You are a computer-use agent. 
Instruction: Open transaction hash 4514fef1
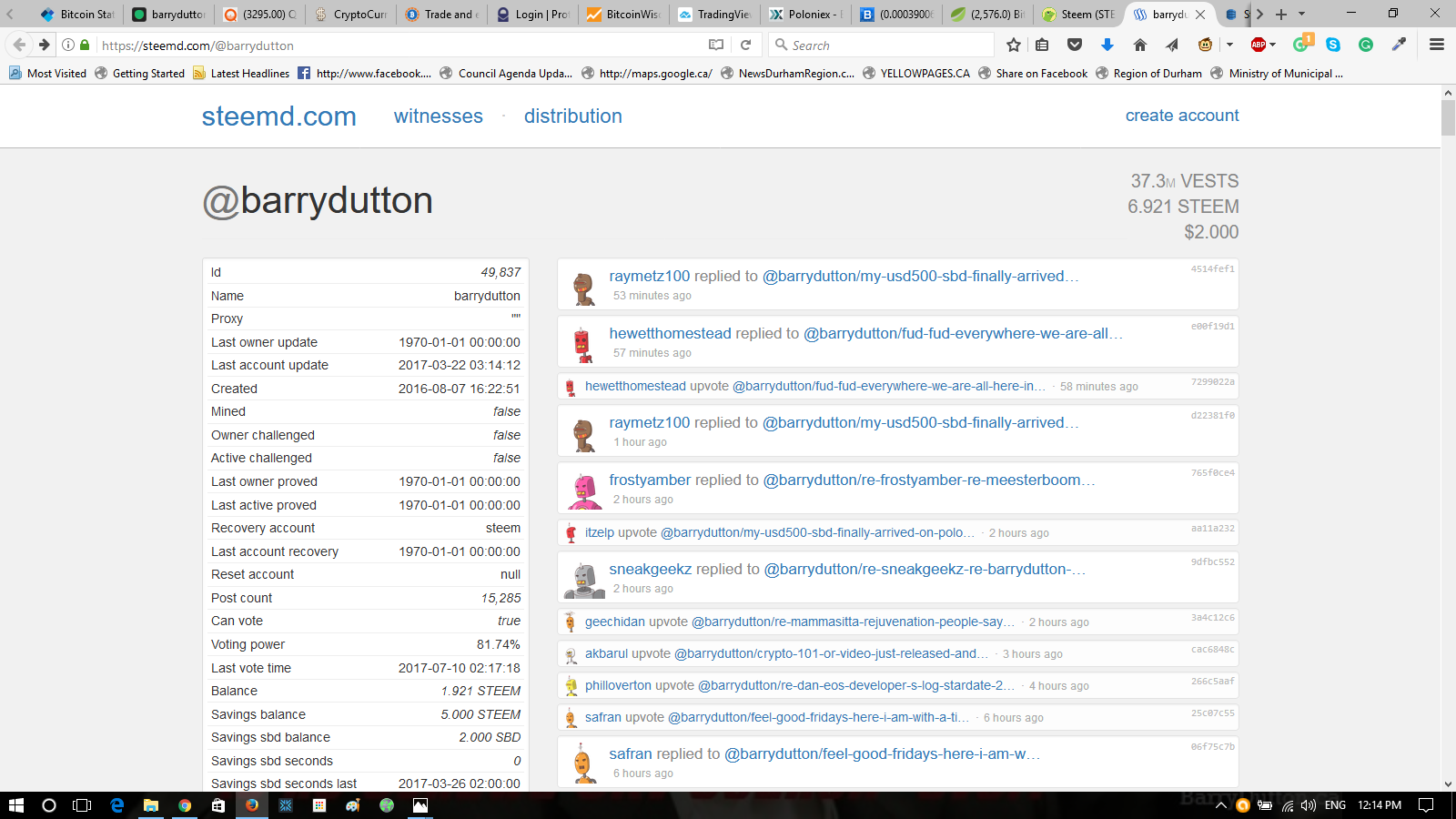pos(1213,269)
